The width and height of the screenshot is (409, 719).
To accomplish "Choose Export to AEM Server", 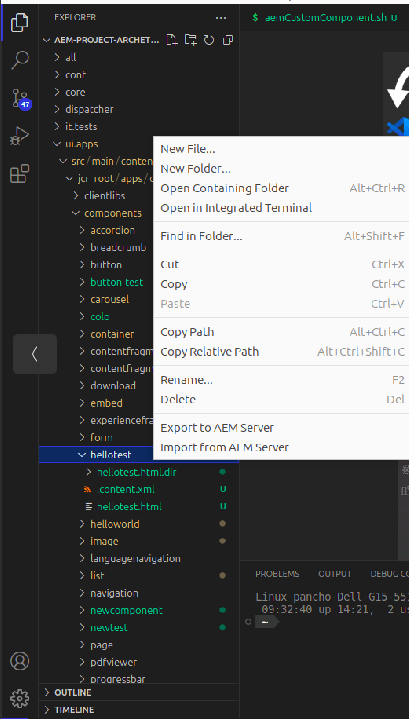I will coord(217,428).
